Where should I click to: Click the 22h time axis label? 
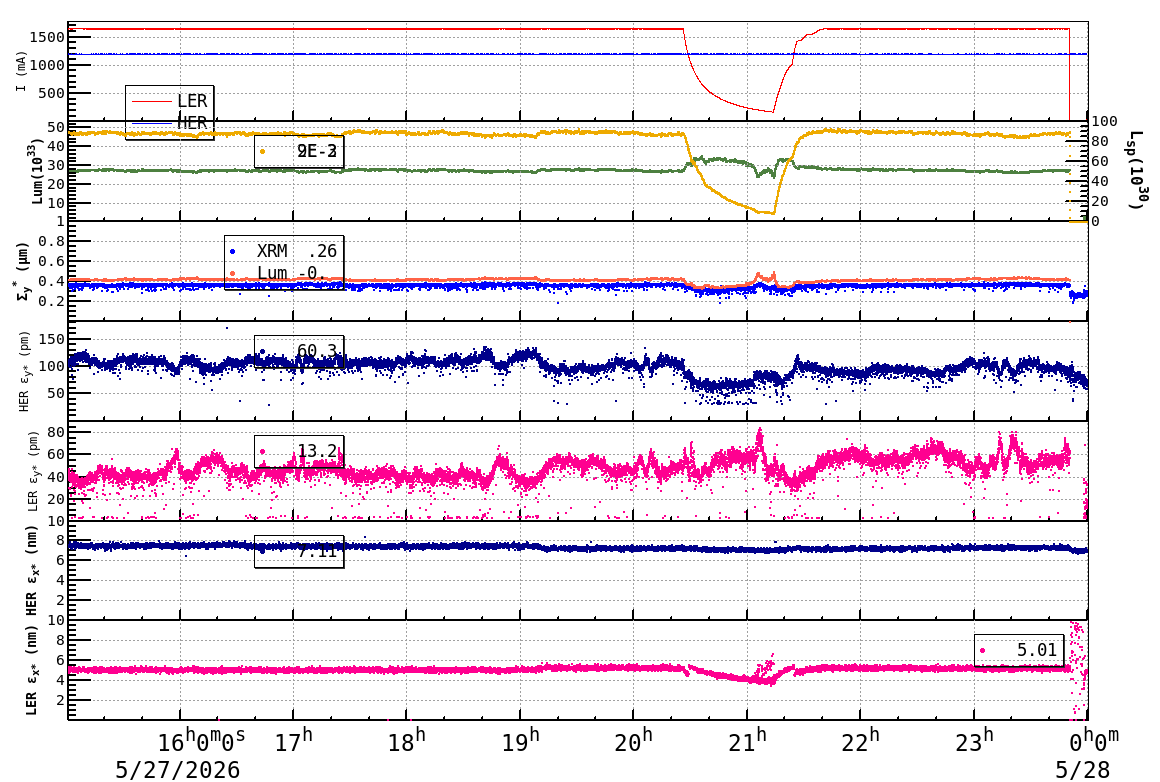tap(860, 741)
